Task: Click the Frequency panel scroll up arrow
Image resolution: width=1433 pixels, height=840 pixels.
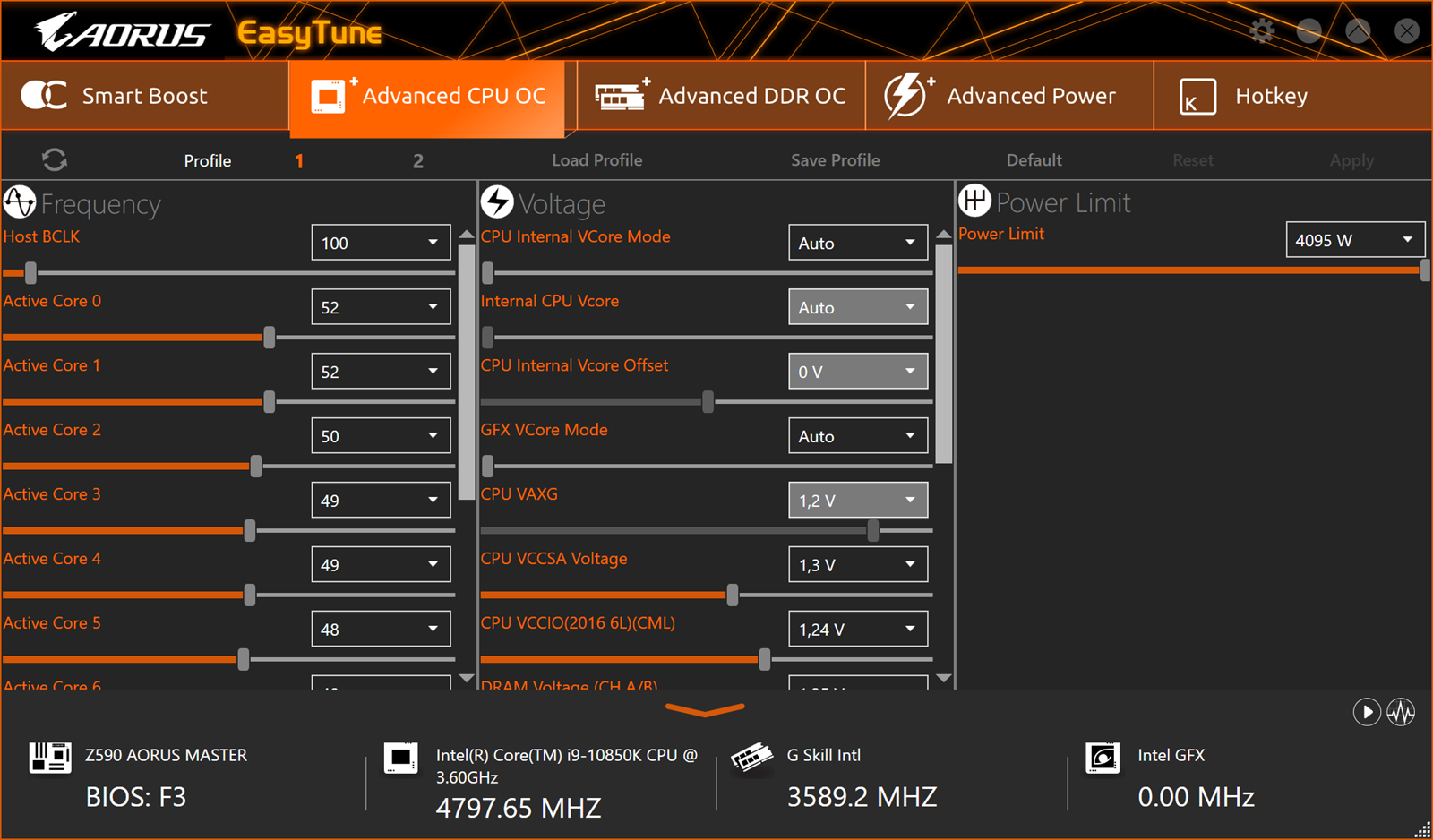Action: [x=467, y=235]
